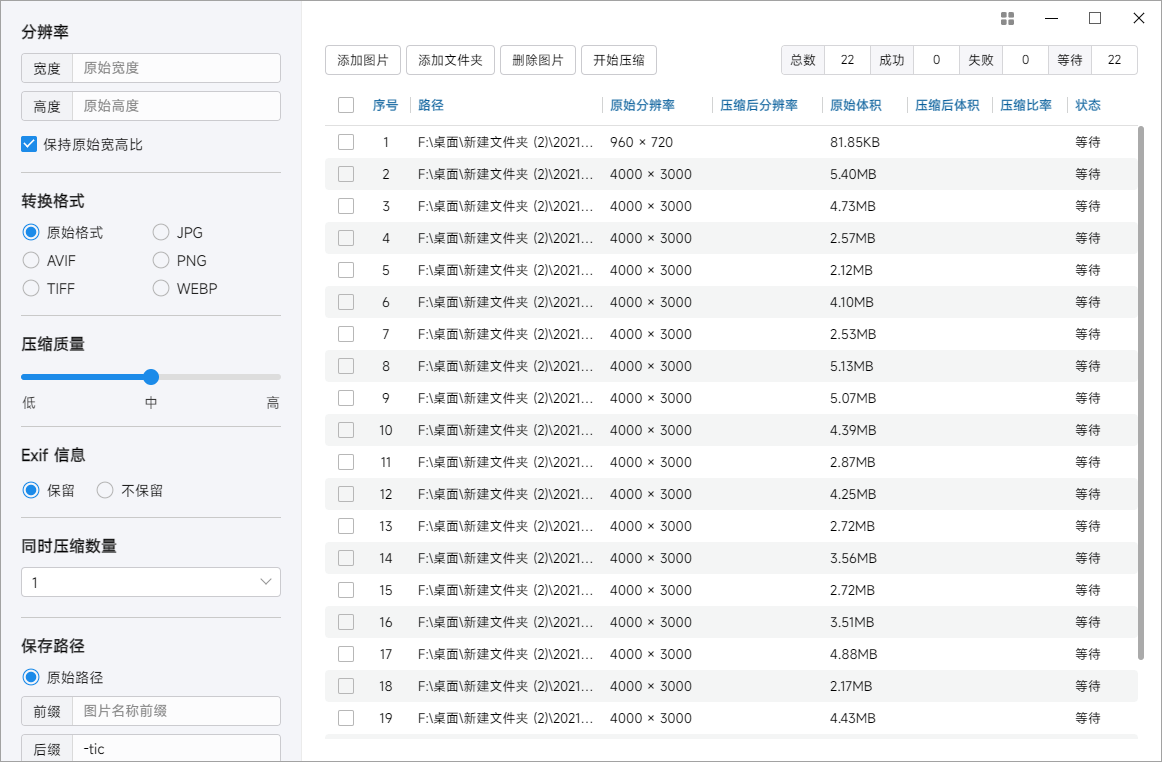Screen dimensions: 1162x762
Task: Click the 4.88MB size cell
Action: coord(854,654)
